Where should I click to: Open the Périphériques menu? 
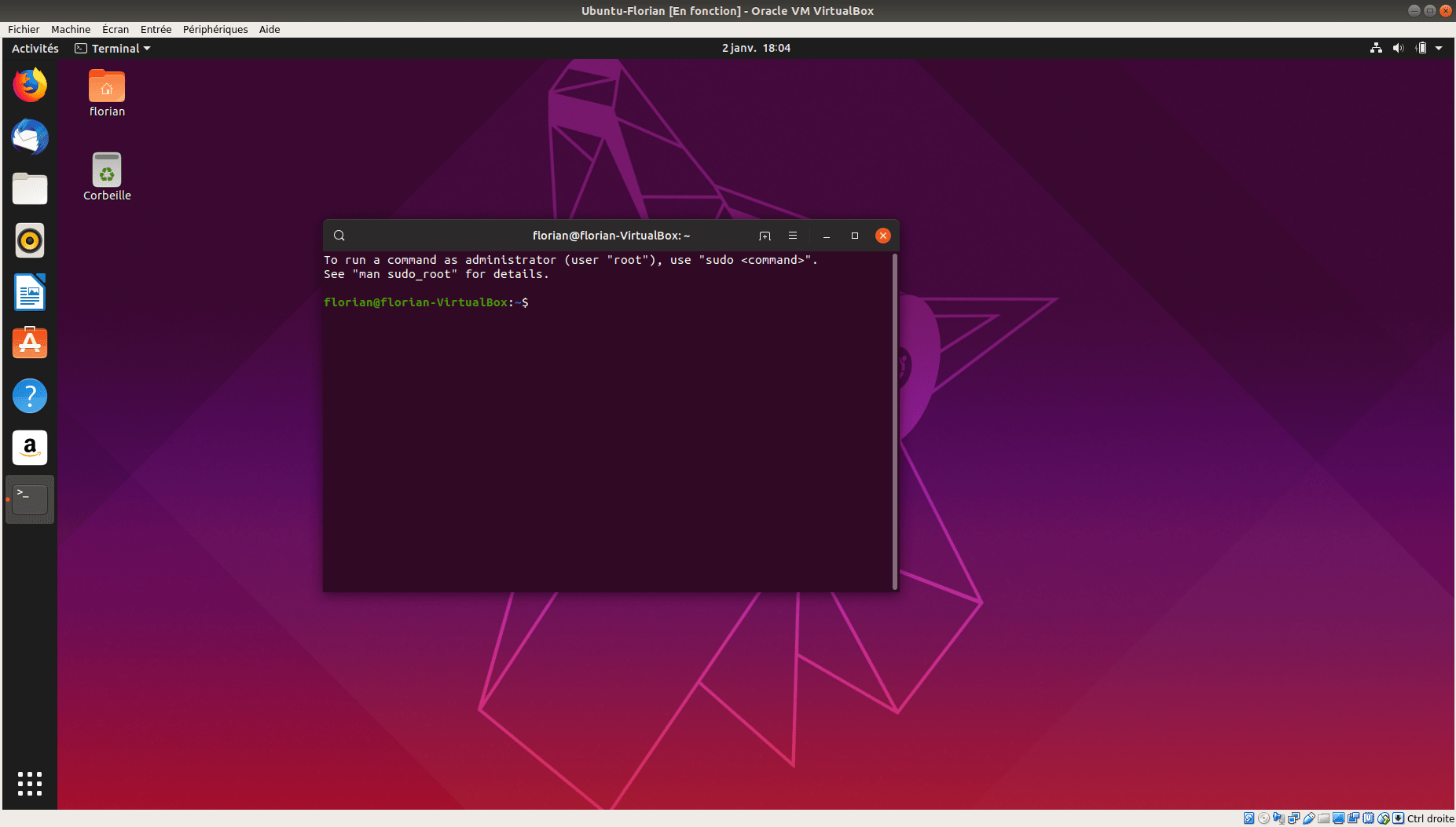(215, 30)
